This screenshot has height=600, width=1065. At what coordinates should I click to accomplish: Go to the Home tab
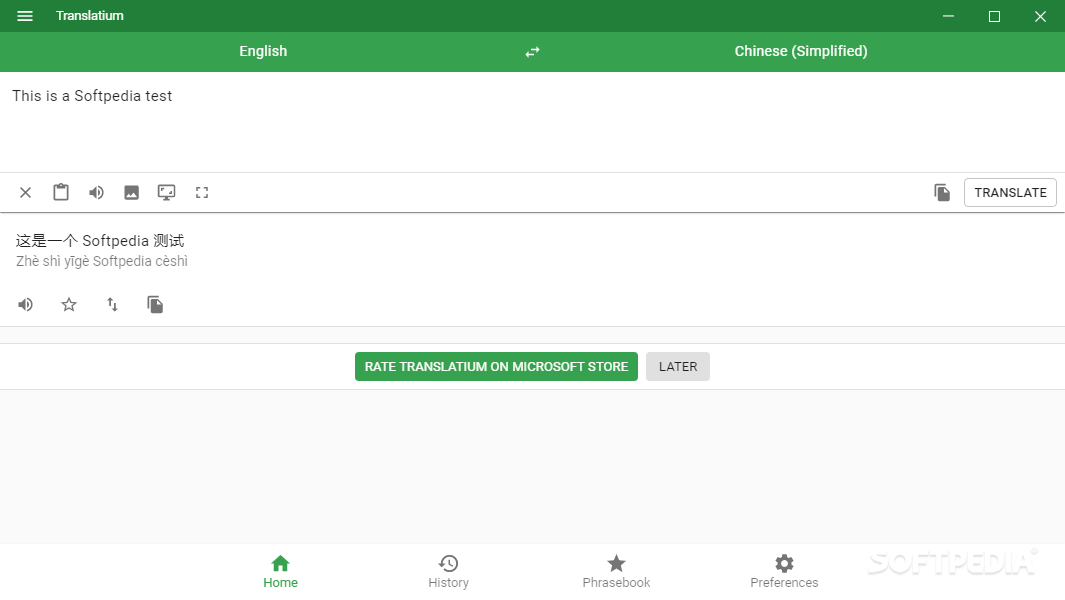[x=281, y=572]
